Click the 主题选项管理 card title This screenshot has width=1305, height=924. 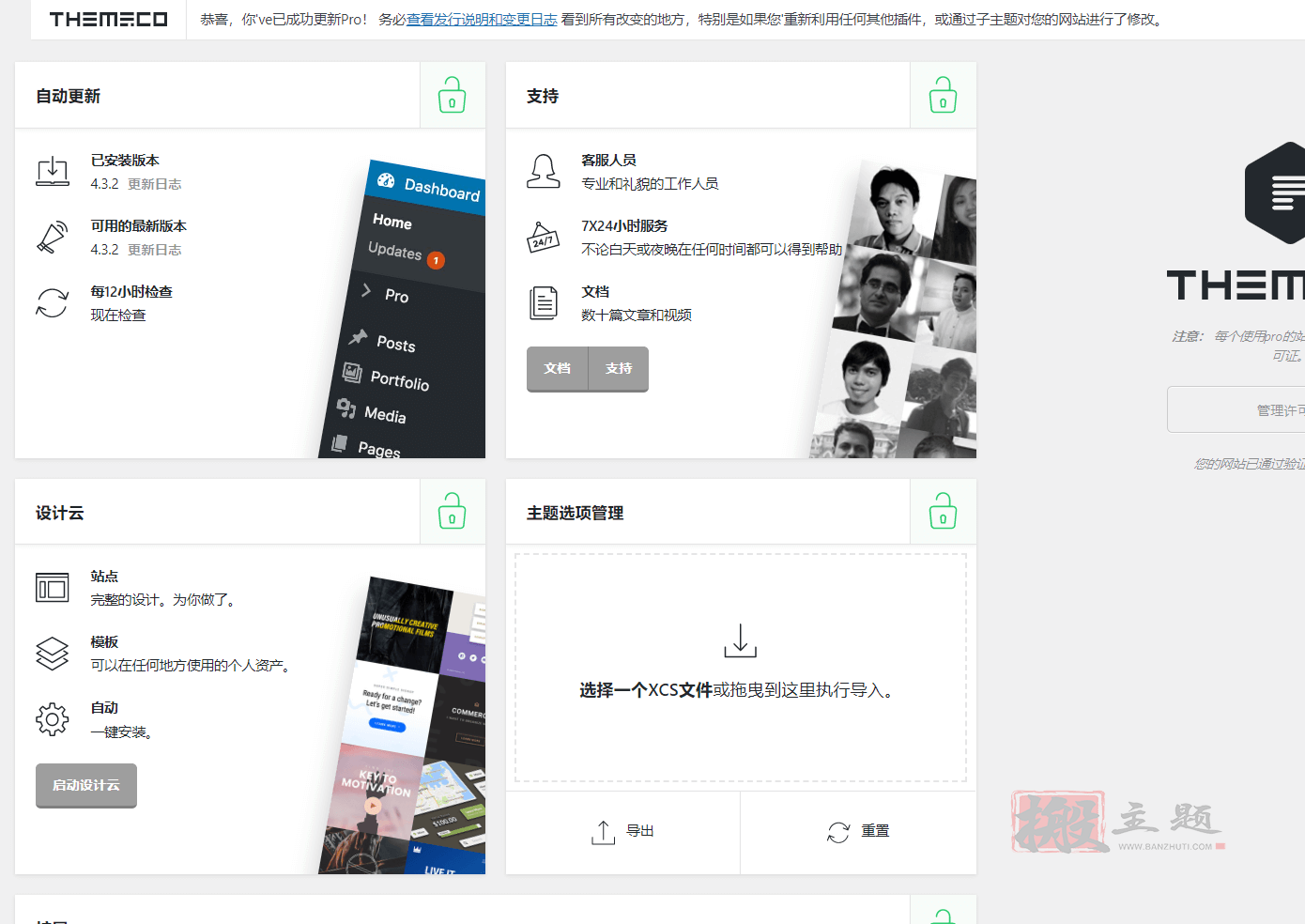click(576, 513)
